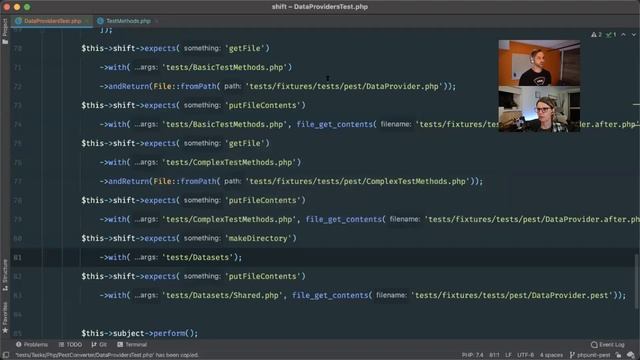The width and height of the screenshot is (640, 360).
Task: Click the 'has been copied' status message
Action: click(107, 355)
